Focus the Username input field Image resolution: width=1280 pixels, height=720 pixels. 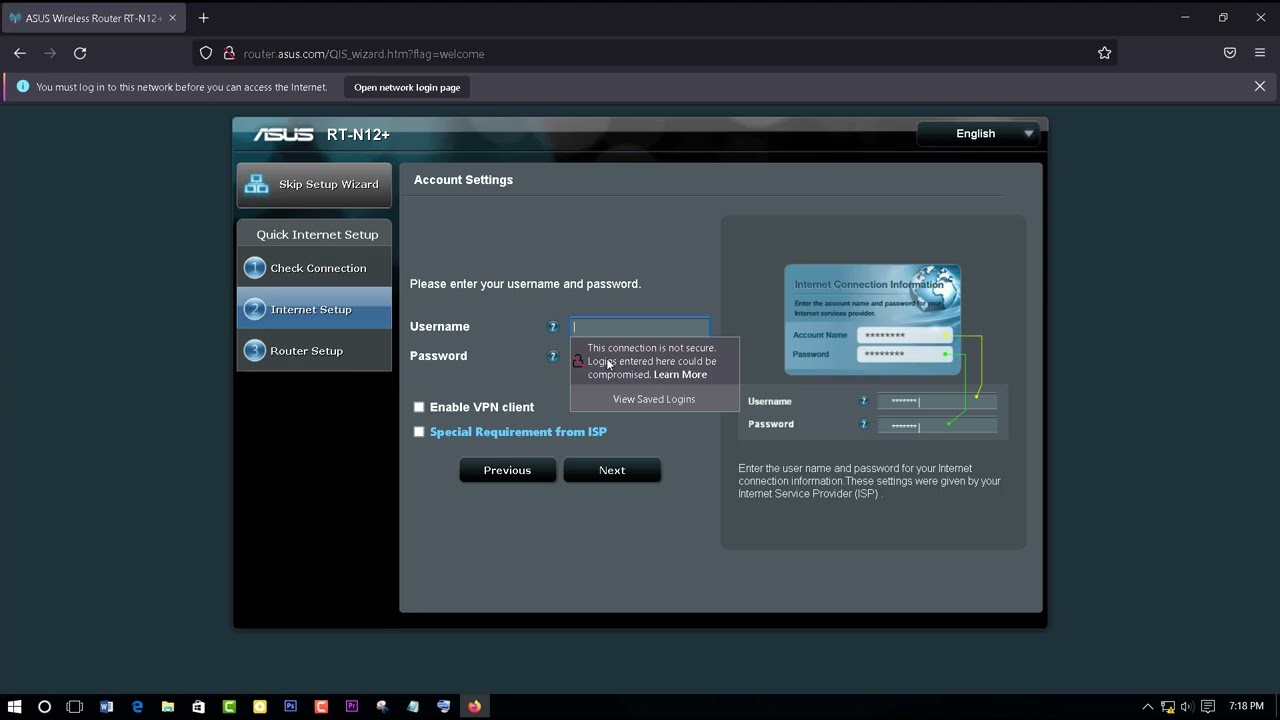click(640, 327)
